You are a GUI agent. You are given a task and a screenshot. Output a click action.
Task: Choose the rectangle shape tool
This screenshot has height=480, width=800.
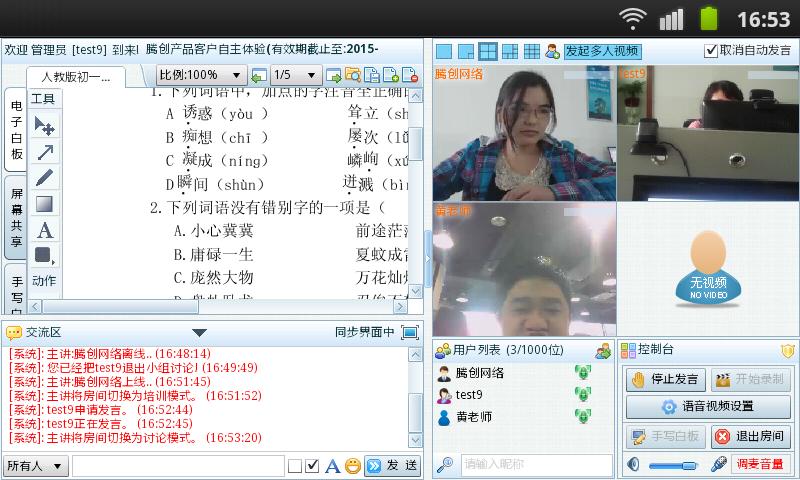[44, 204]
